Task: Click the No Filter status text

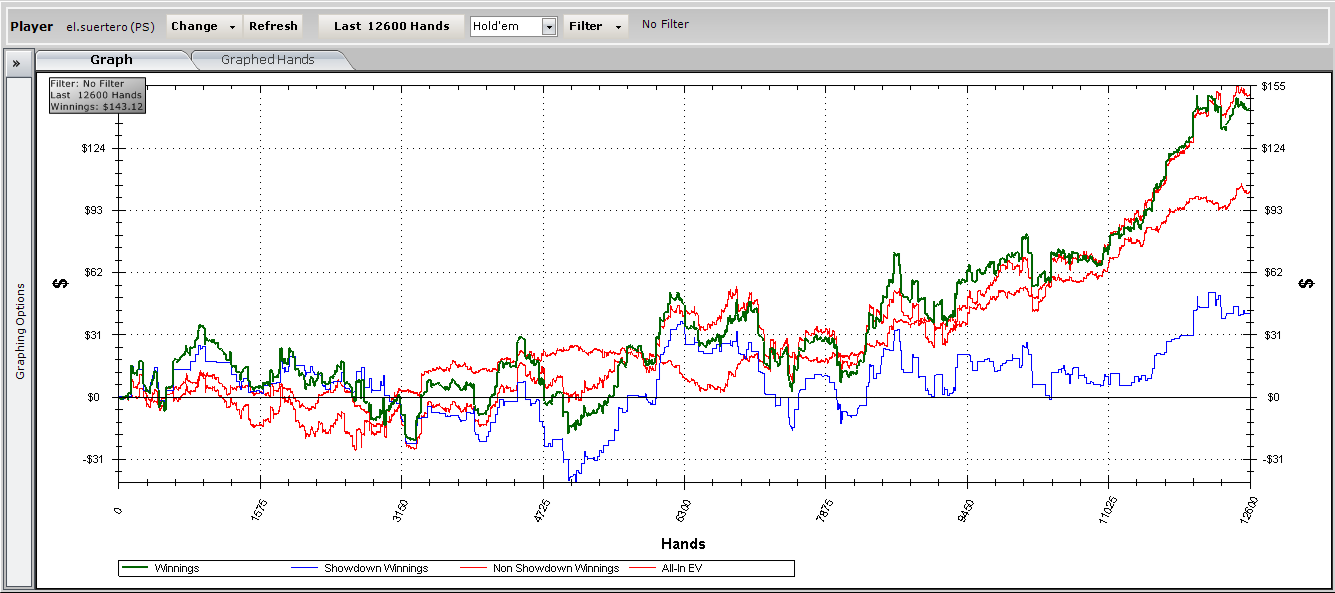Action: click(665, 25)
